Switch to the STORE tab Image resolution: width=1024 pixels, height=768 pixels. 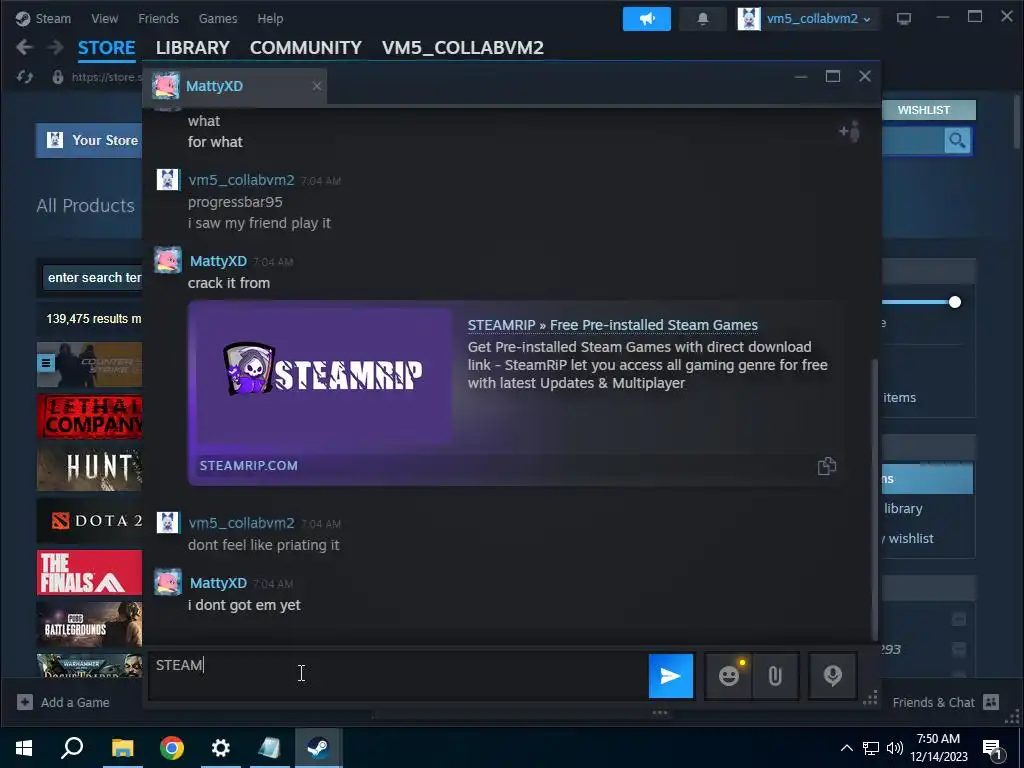pyautogui.click(x=106, y=48)
